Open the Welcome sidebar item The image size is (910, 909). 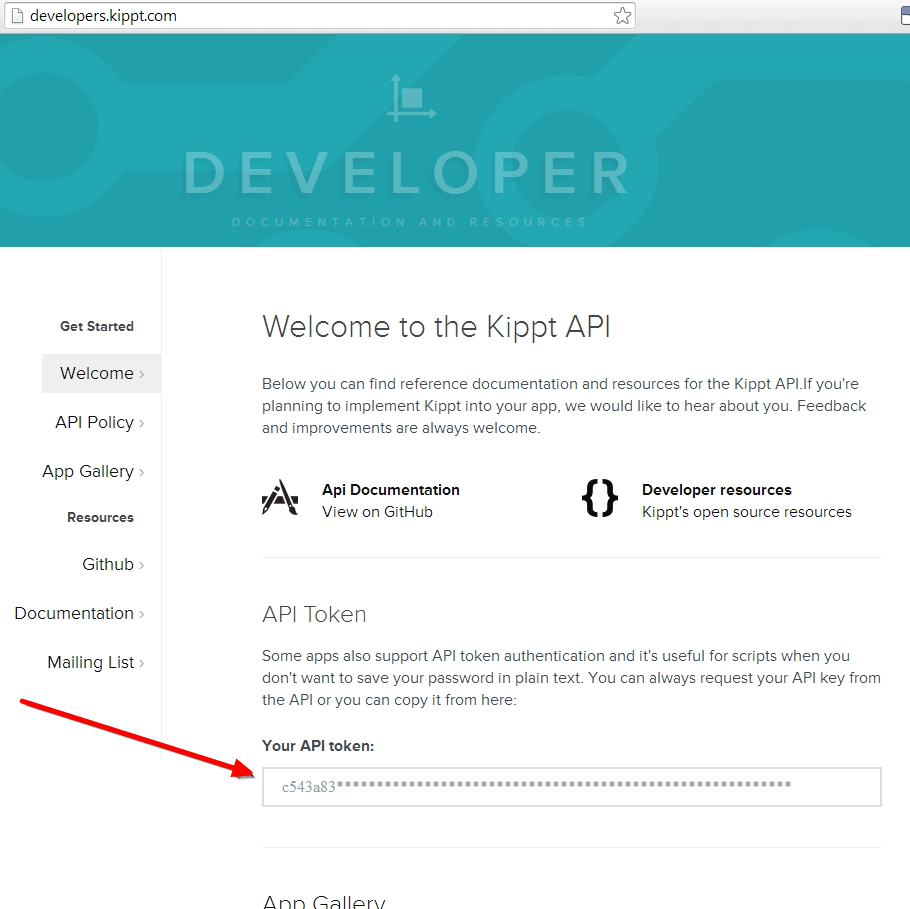102,373
